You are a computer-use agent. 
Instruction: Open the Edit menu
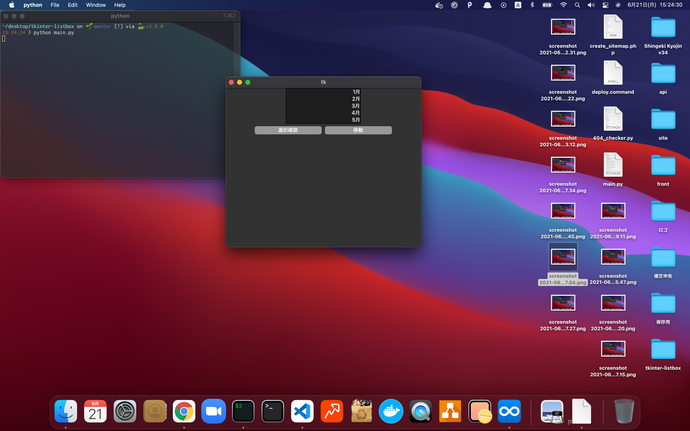click(73, 5)
